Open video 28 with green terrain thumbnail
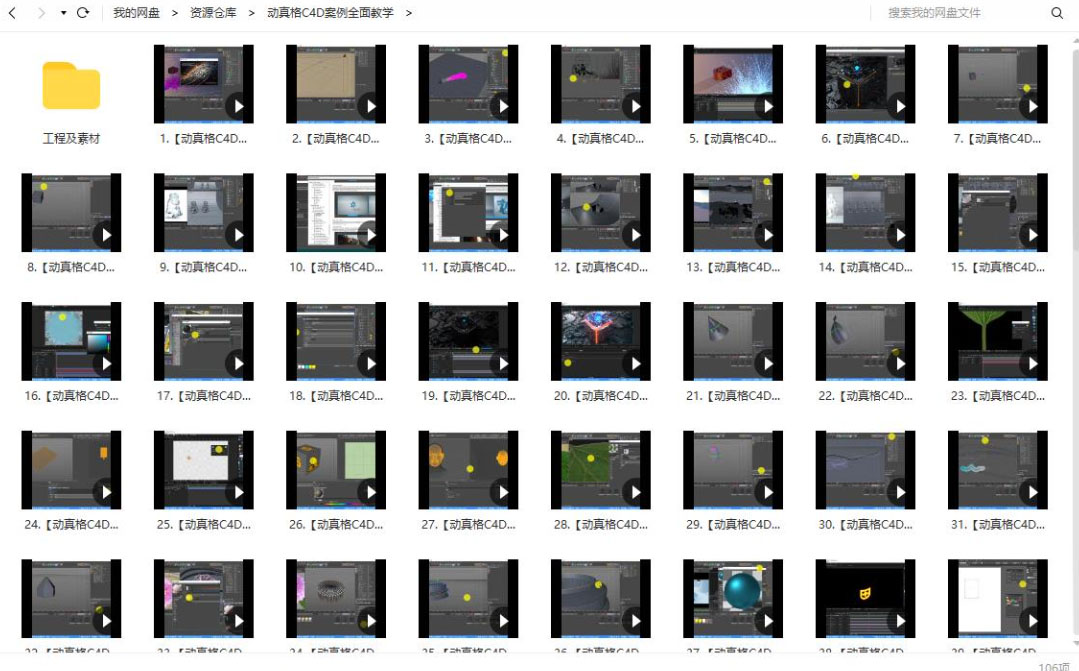 point(601,469)
